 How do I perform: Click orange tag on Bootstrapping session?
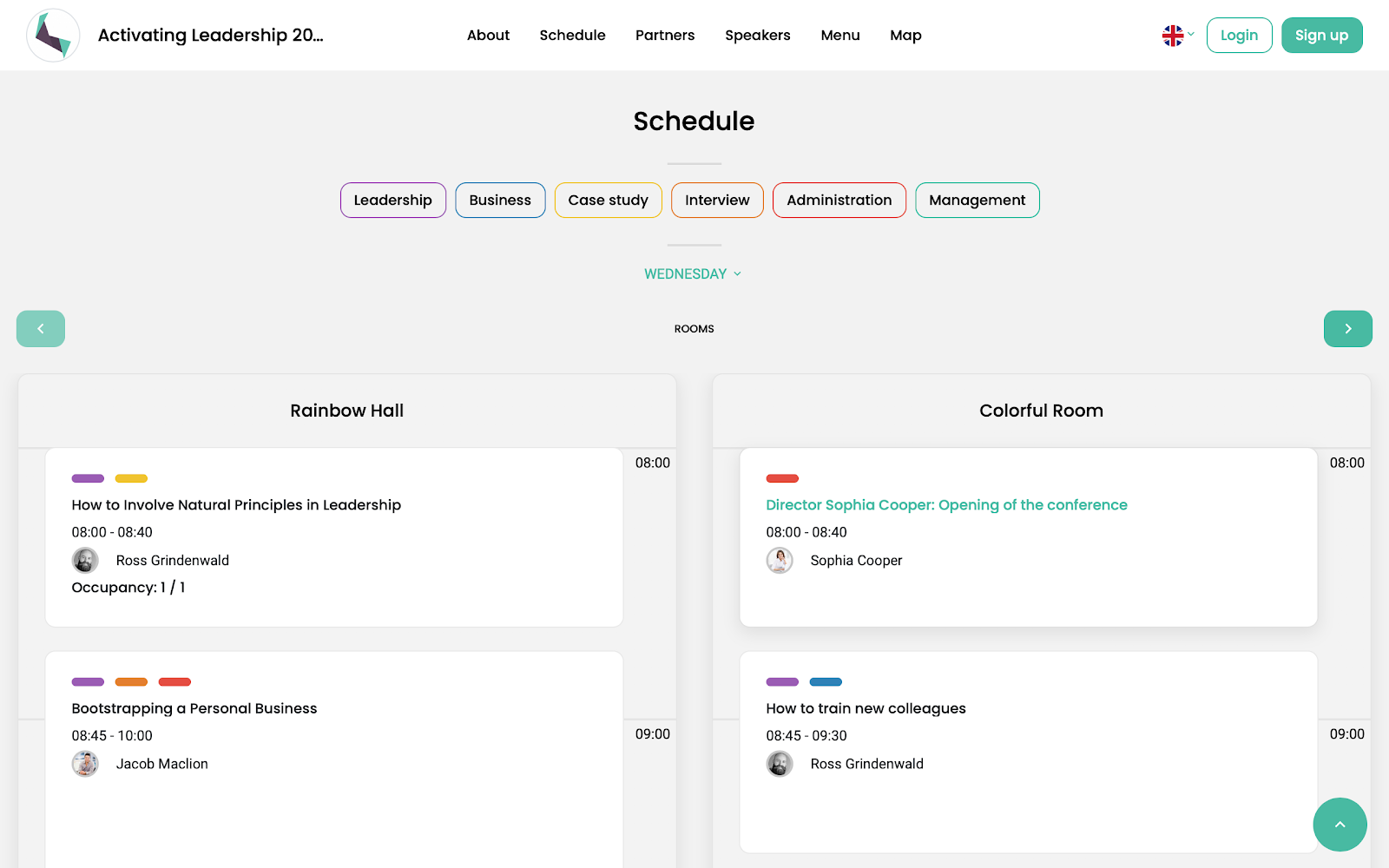point(131,681)
